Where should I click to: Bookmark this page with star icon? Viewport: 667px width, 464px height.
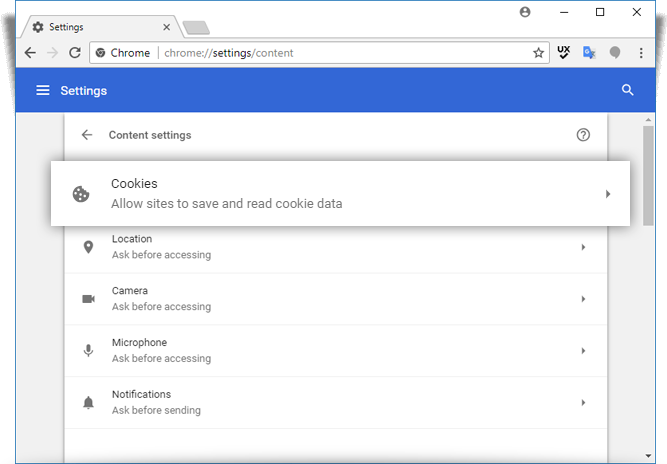539,53
